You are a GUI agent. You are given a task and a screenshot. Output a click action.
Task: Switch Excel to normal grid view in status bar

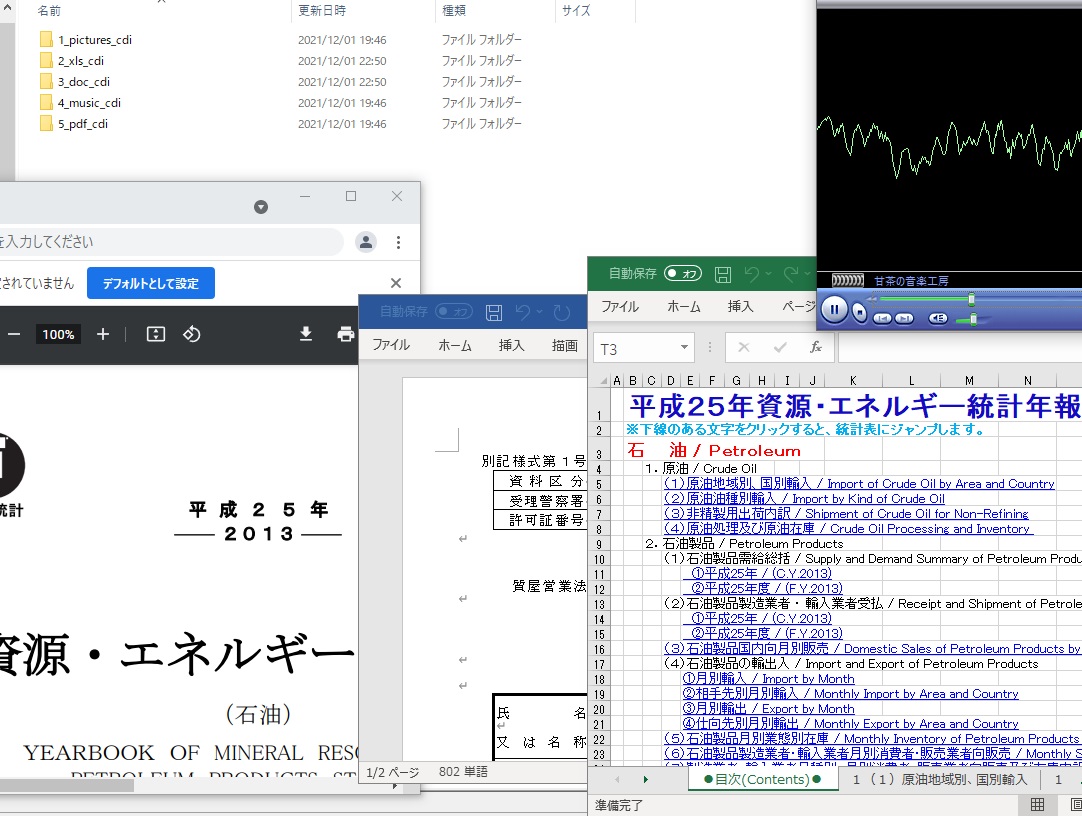coord(1038,805)
